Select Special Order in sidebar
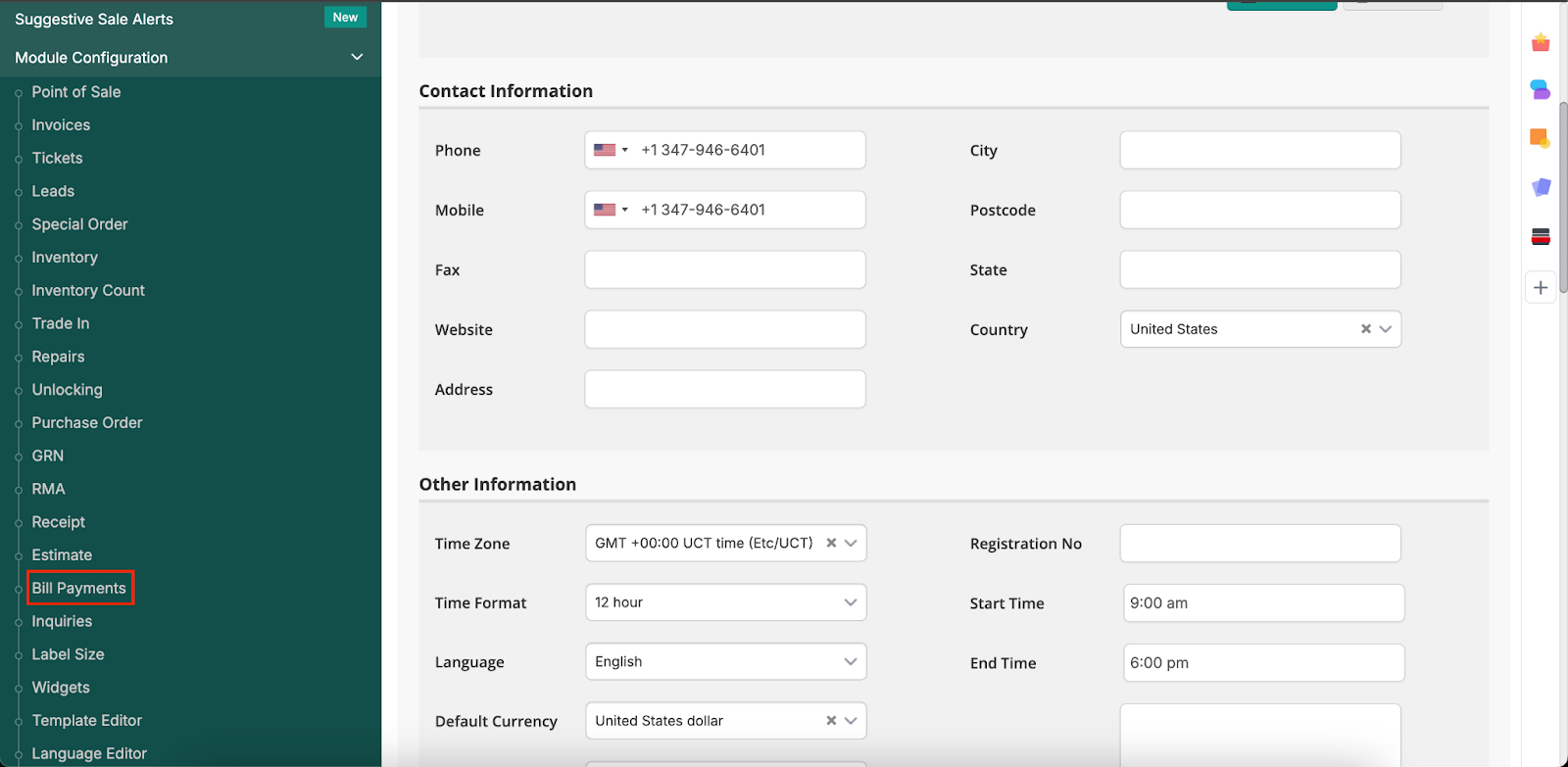The image size is (1568, 767). click(x=79, y=224)
